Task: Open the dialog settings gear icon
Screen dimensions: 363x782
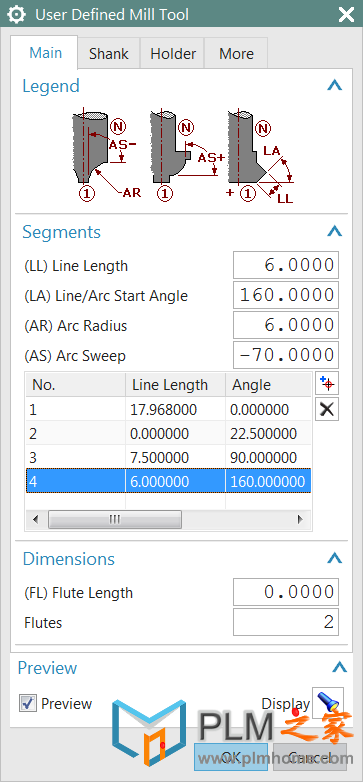Action: (16, 14)
